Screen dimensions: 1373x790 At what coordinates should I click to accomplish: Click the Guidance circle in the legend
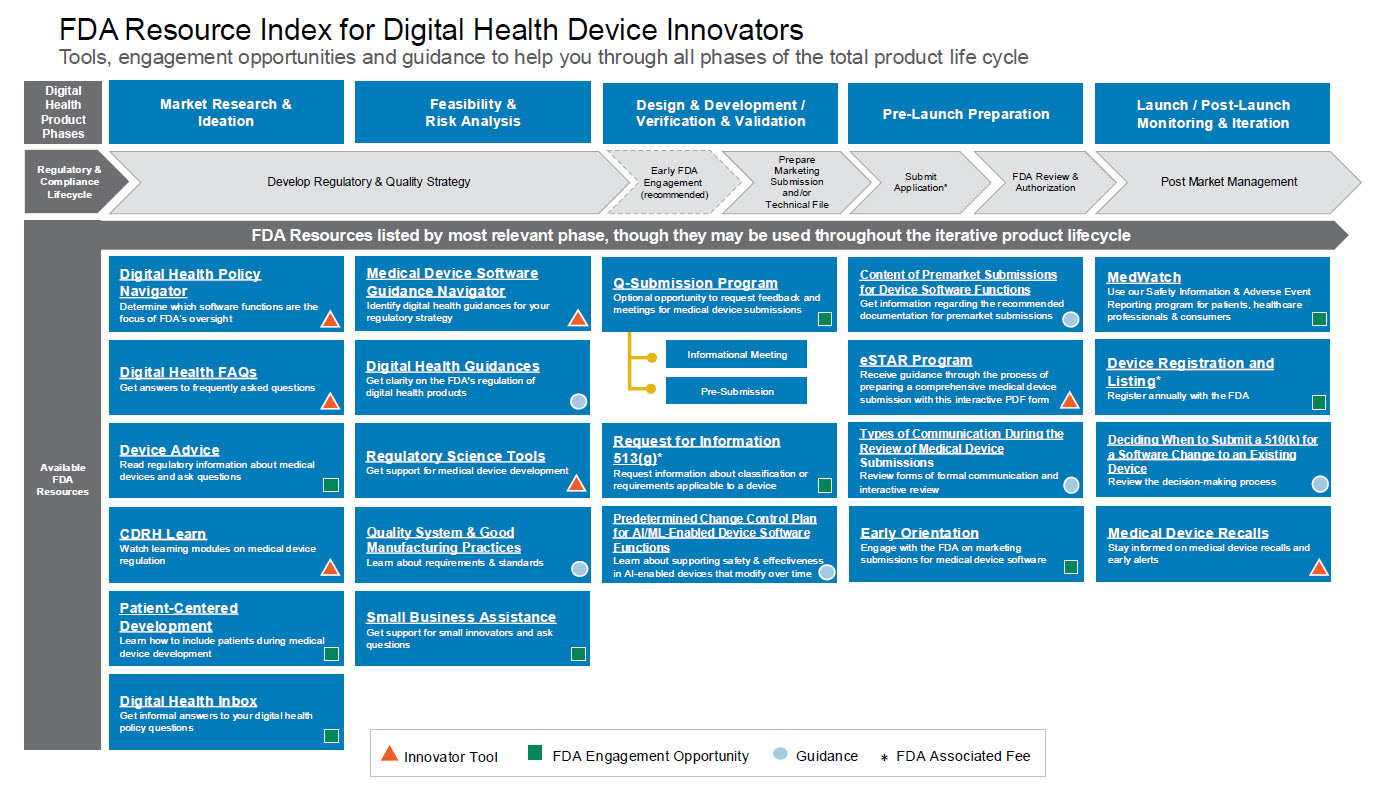[780, 755]
